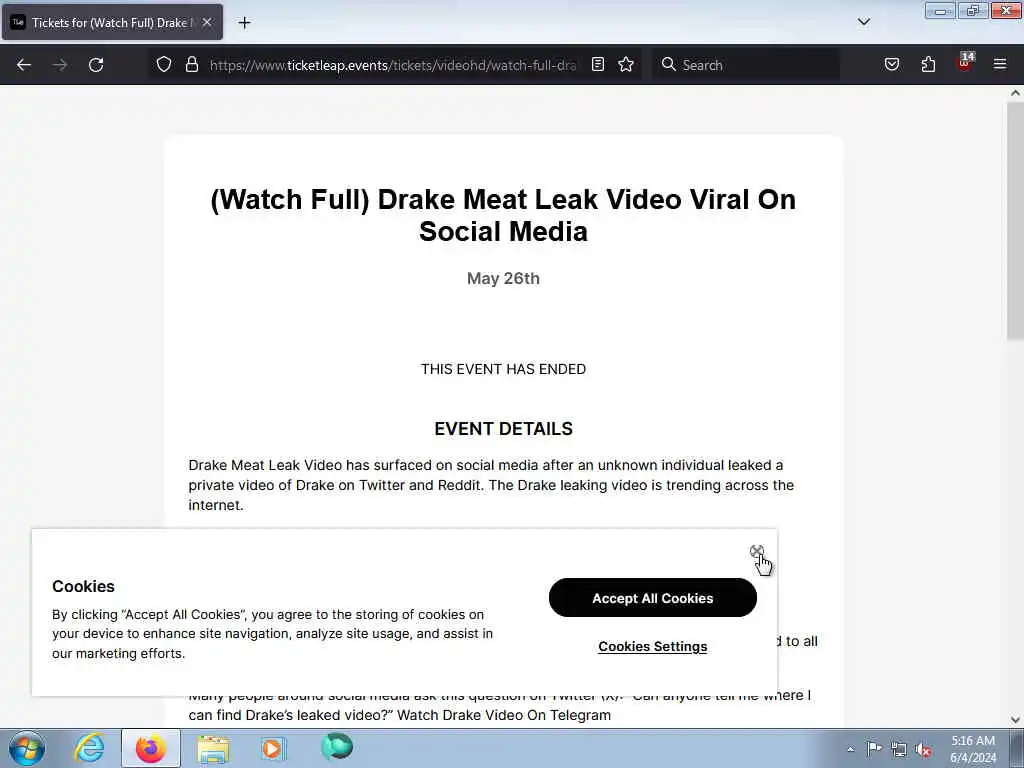This screenshot has height=768, width=1024.
Task: Toggle reader view icon in address bar
Action: [598, 64]
